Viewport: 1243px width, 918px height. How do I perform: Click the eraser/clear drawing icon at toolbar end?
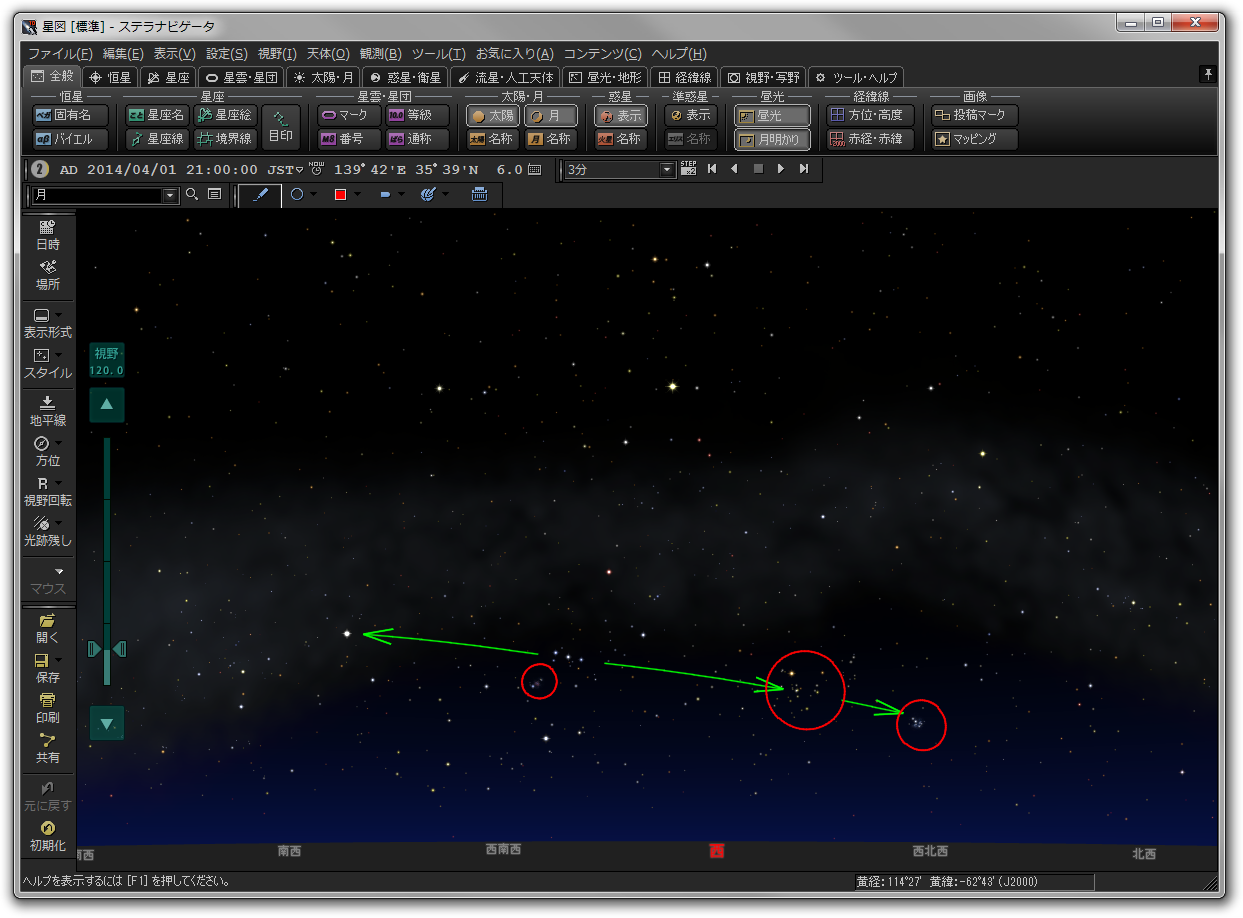point(479,195)
